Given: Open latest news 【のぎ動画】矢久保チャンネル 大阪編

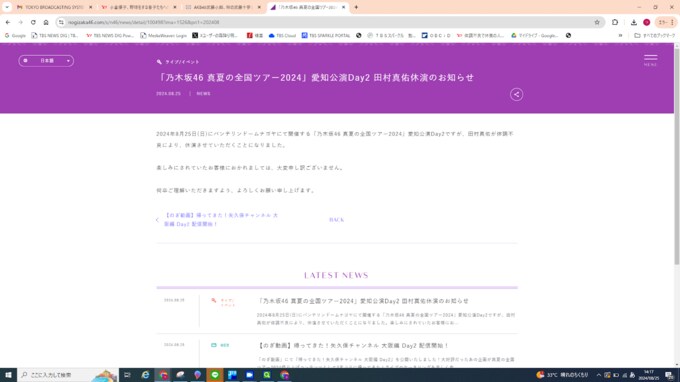Looking at the screenshot, I should click(x=353, y=346).
